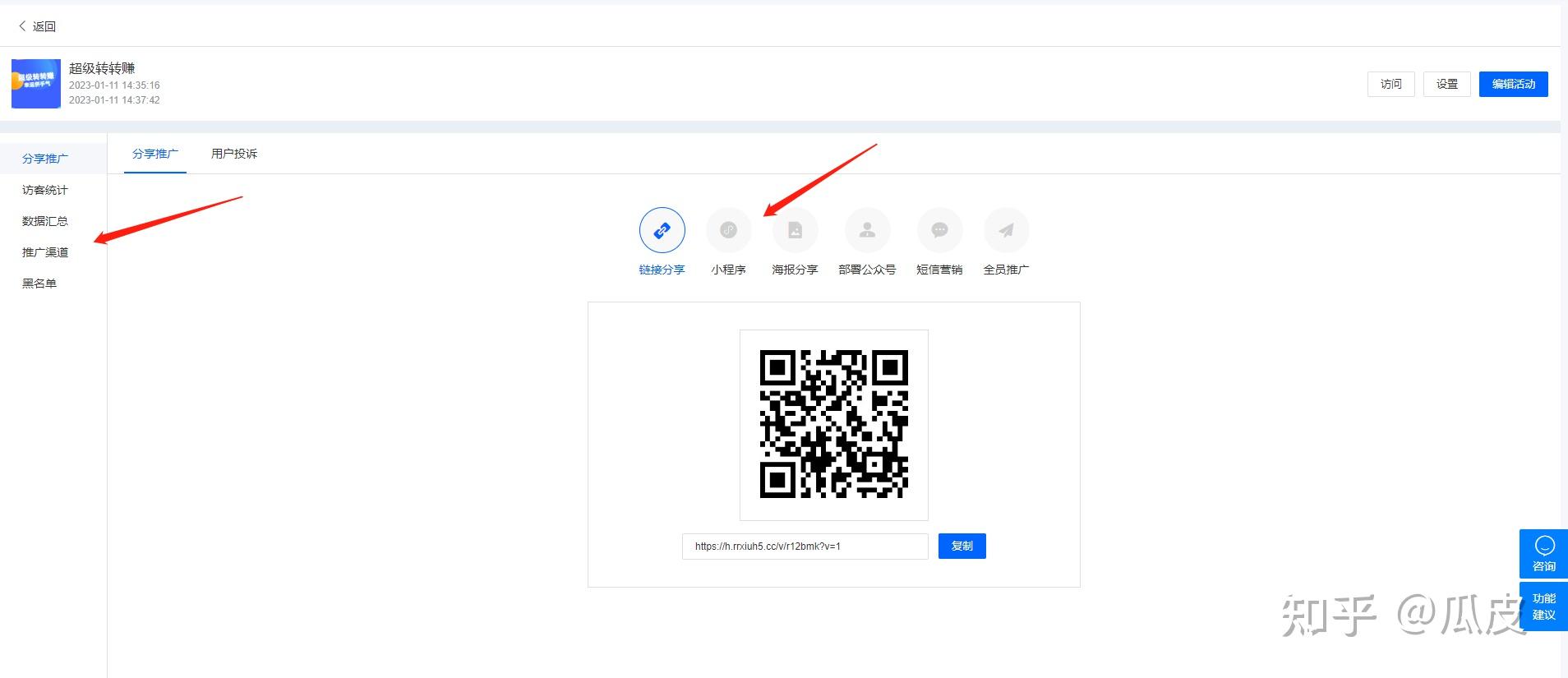Viewport: 1568px width, 678px height.
Task: Open the 全员推广 paper plane icon
Action: click(x=1006, y=230)
